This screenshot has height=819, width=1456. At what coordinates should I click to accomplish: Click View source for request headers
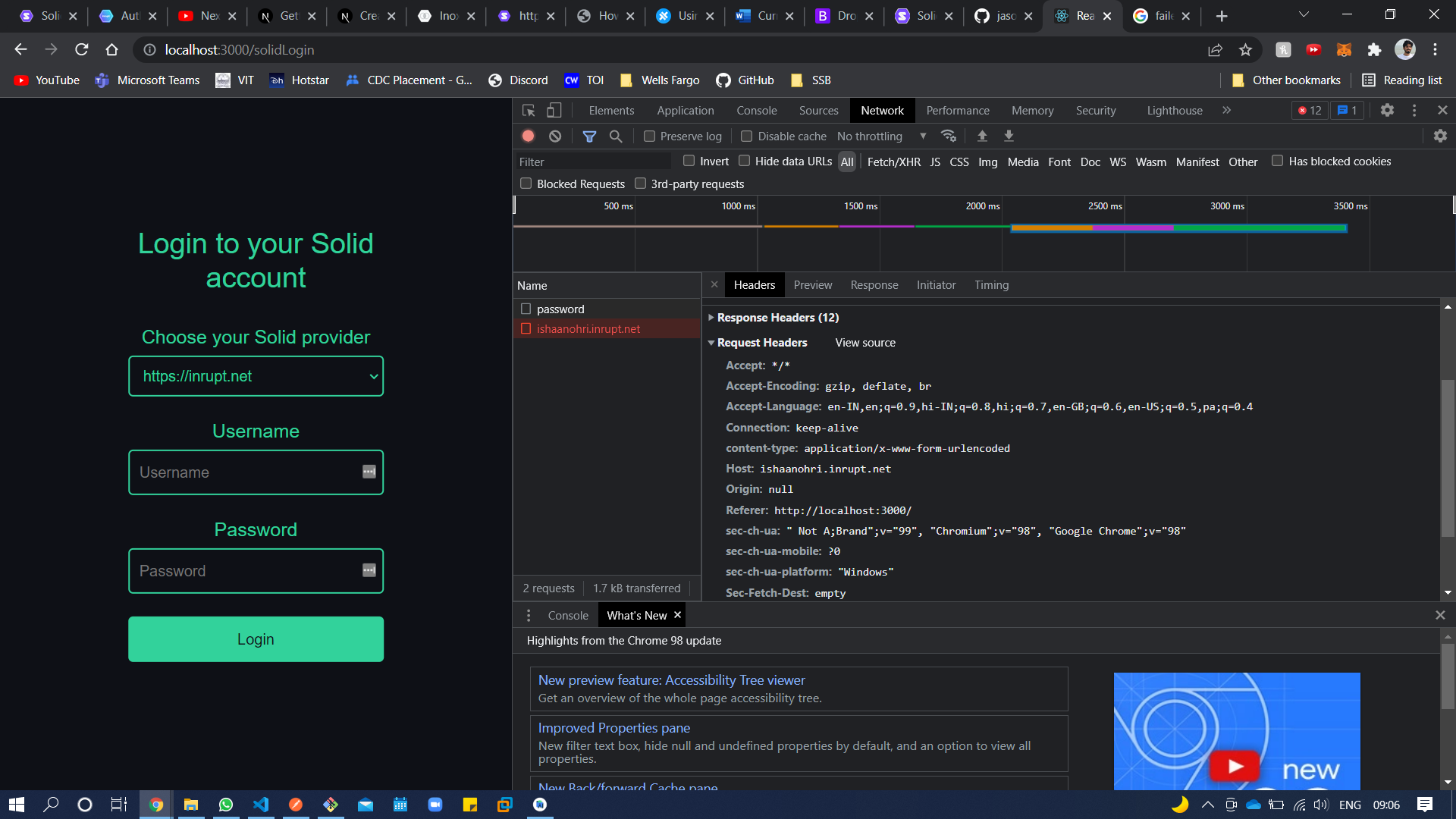[865, 343]
